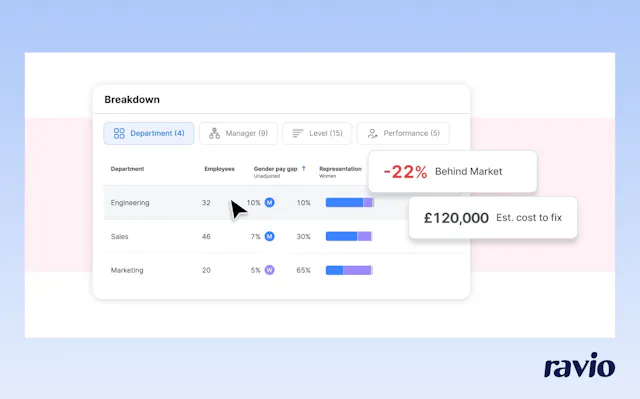Click employee count 32 for Engineering
Image resolution: width=640 pixels, height=399 pixels.
[206, 203]
